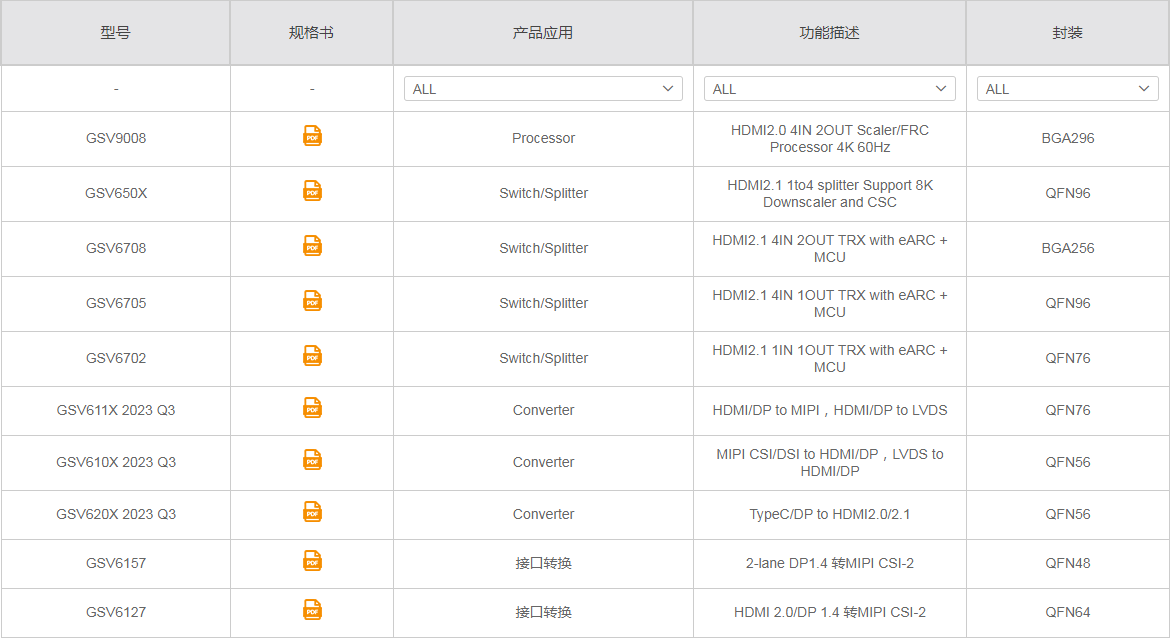The height and width of the screenshot is (639, 1171).
Task: Open the PDF datasheet for GSV6702
Action: coord(312,356)
